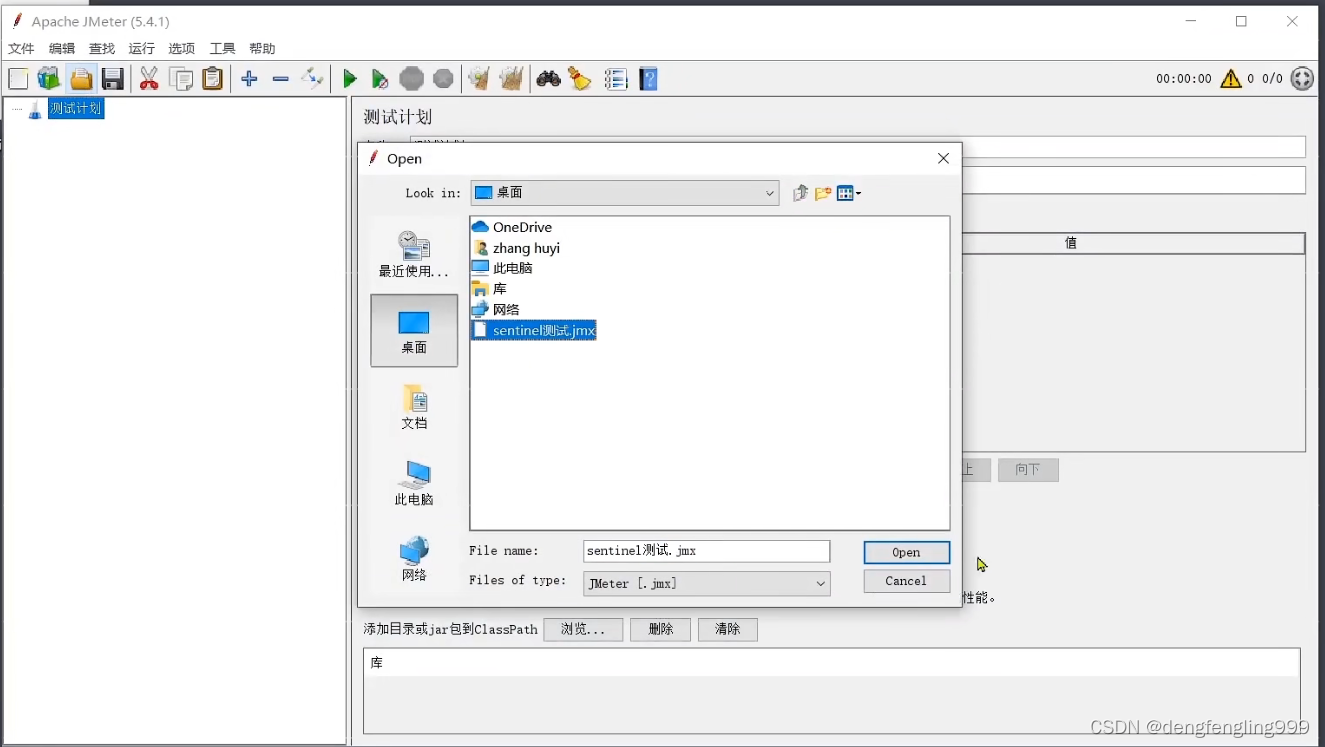1325x747 pixels.
Task: Select 测试计划 node in the tree
Action: [75, 108]
